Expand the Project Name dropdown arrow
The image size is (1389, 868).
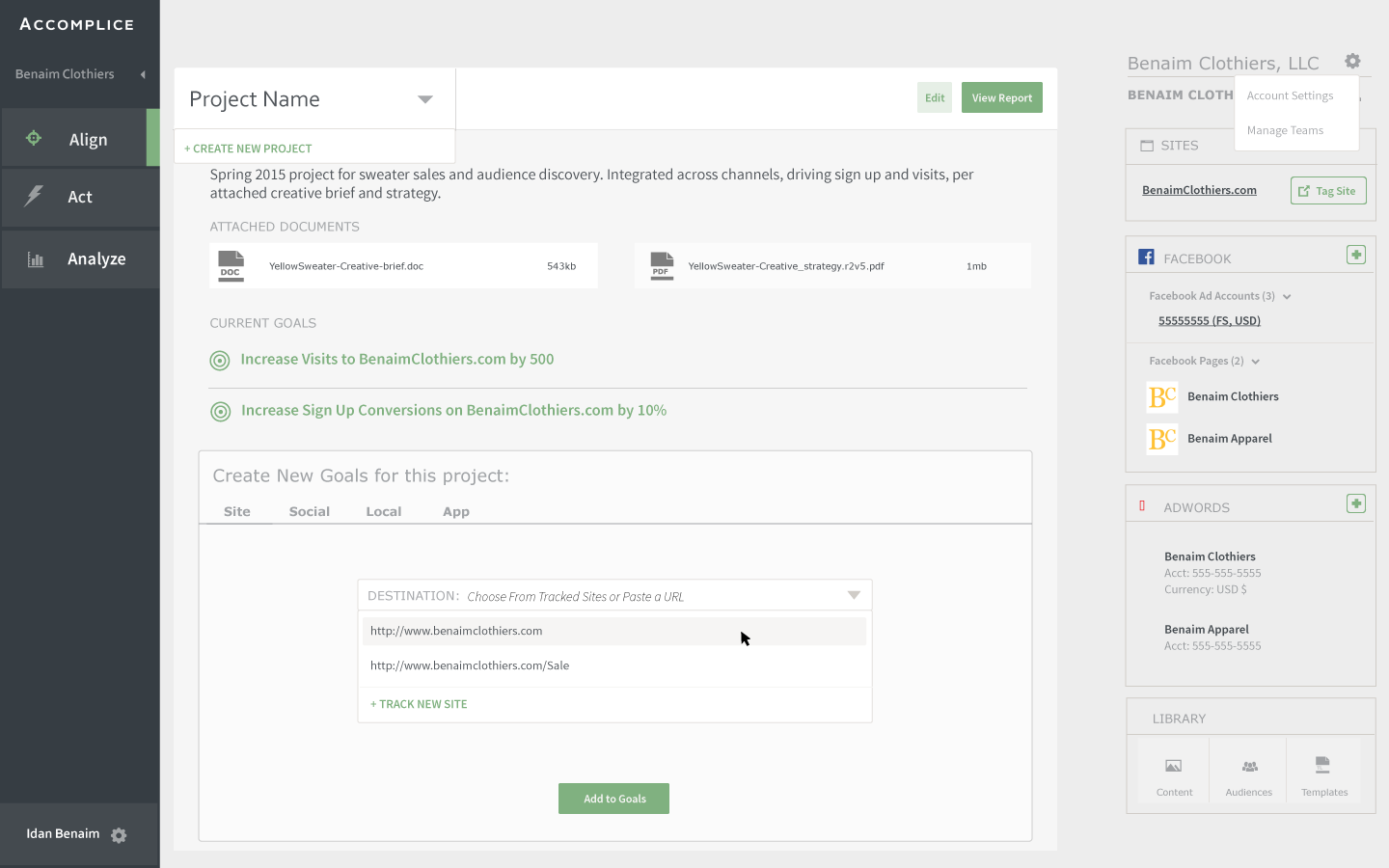tap(424, 99)
